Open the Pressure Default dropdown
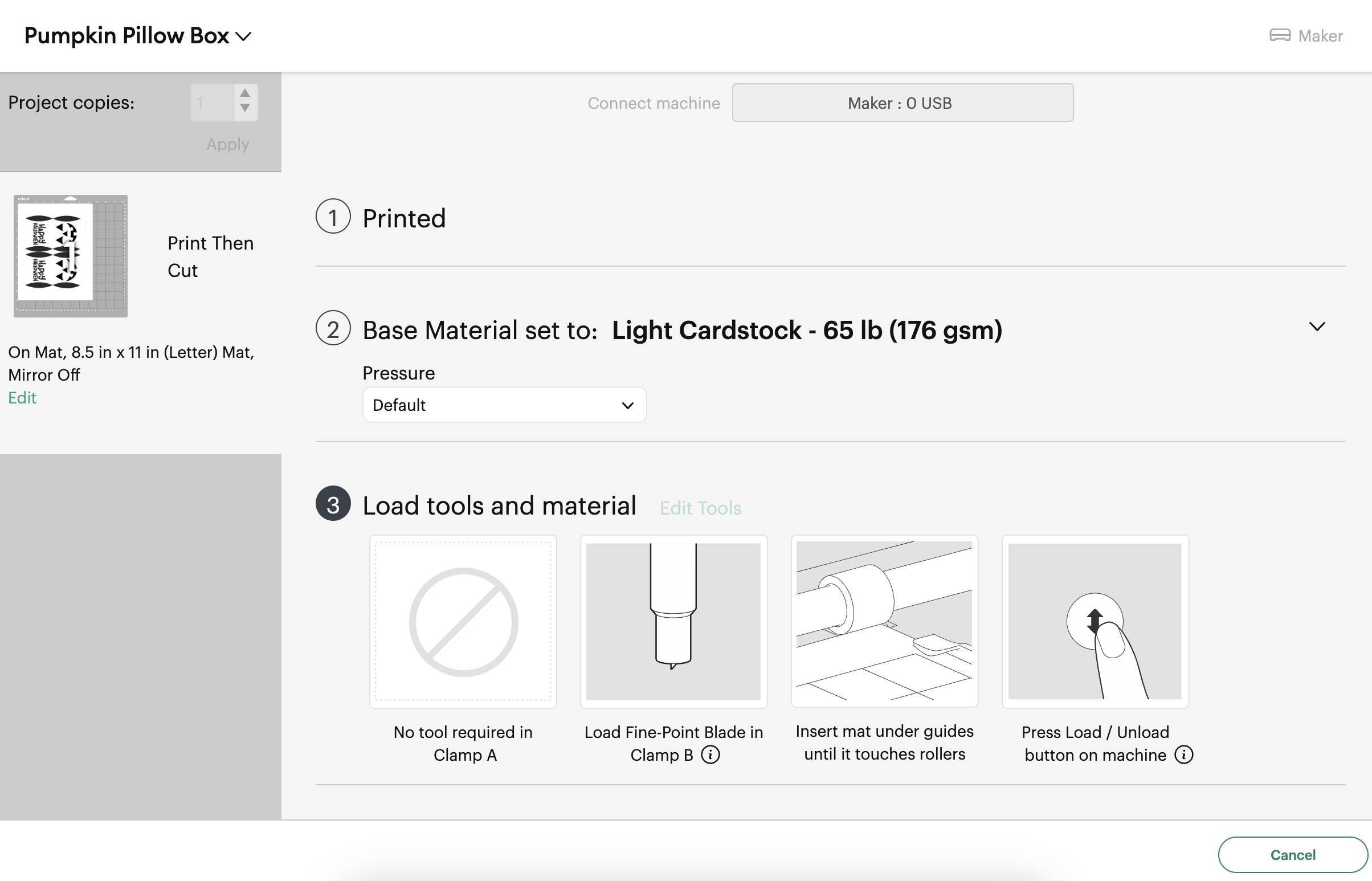1372x881 pixels. click(x=504, y=405)
